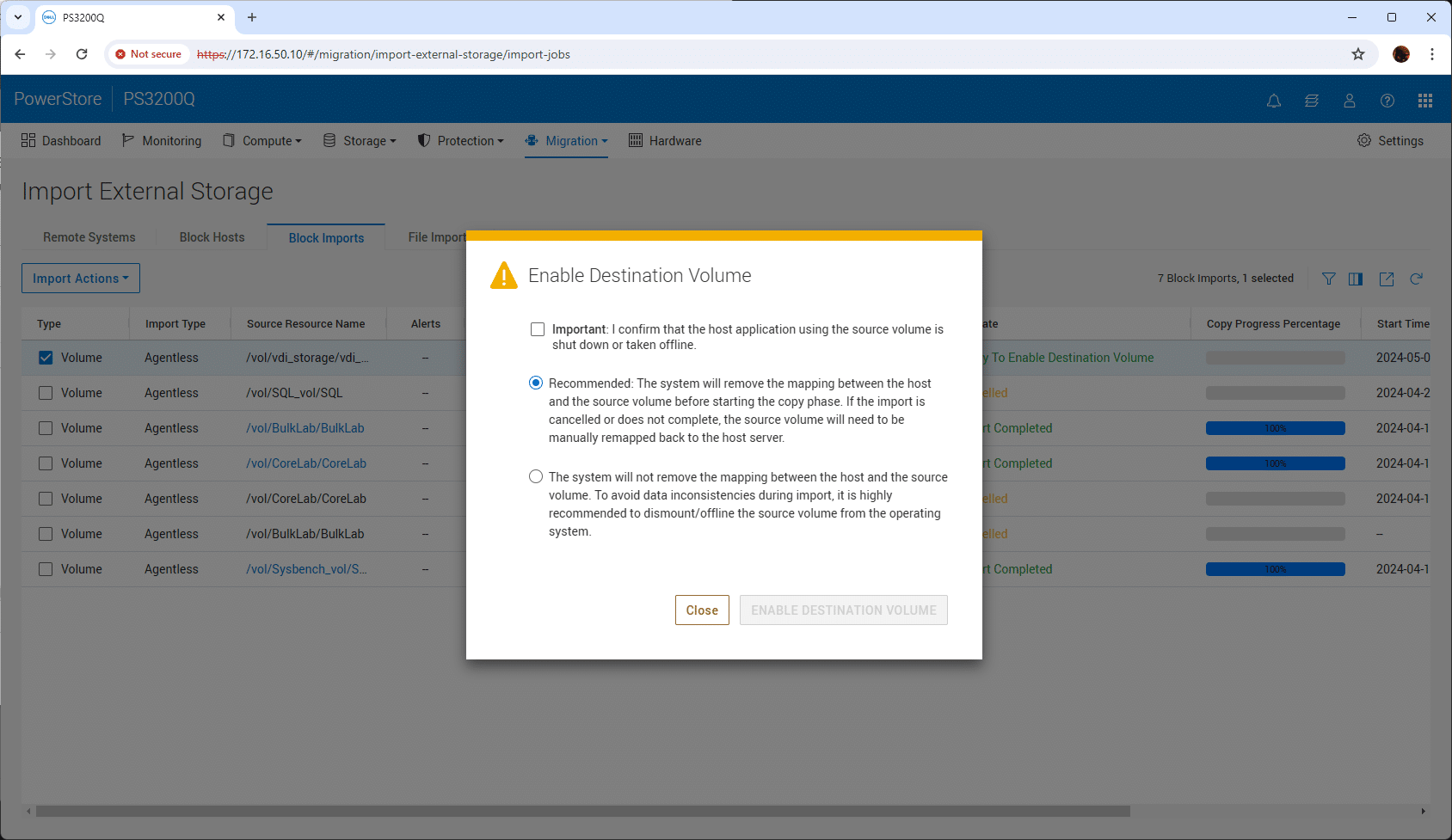Click the browser reload icon
The height and width of the screenshot is (840, 1452).
(82, 54)
